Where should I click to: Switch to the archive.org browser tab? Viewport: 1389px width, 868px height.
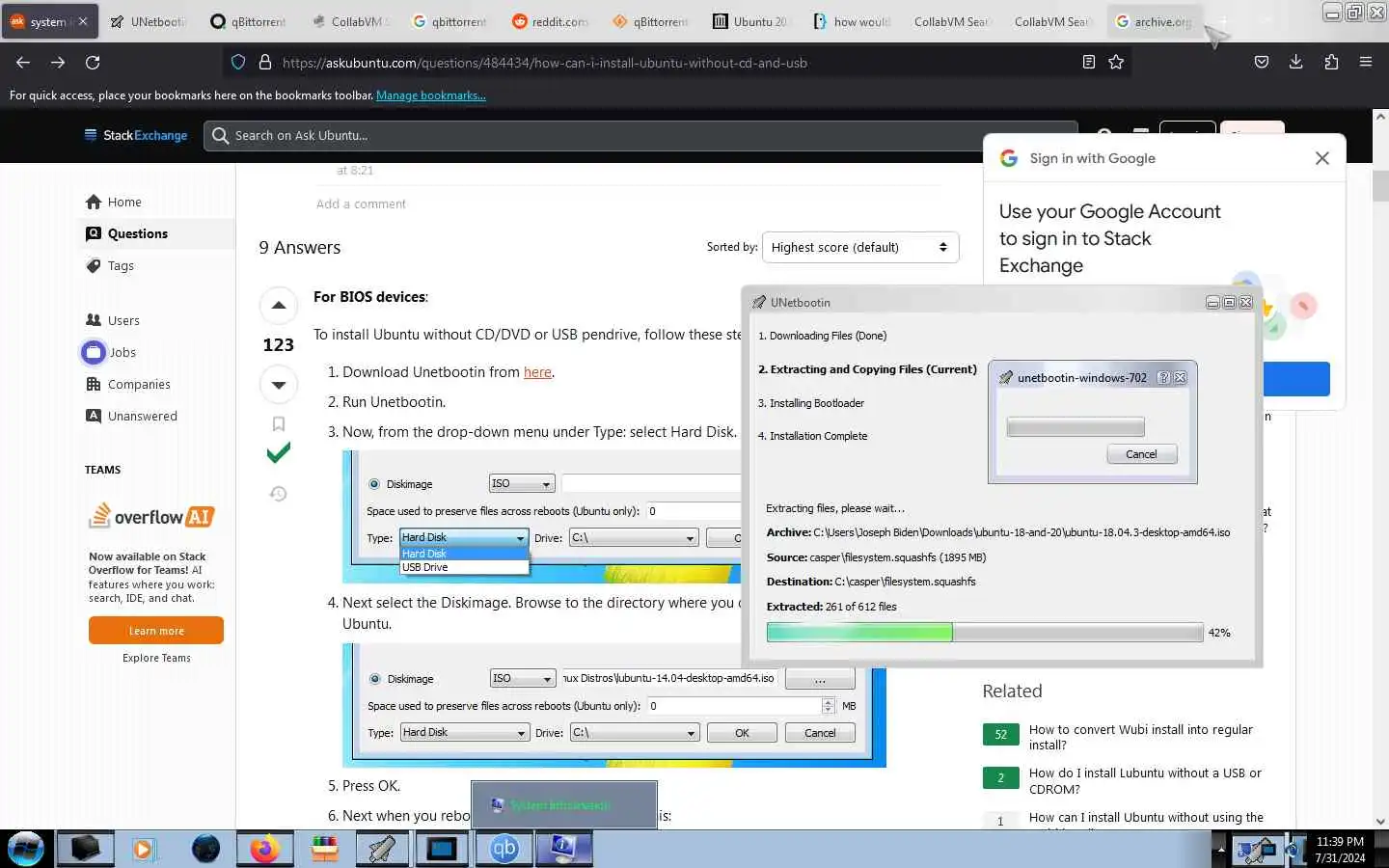[1154, 21]
